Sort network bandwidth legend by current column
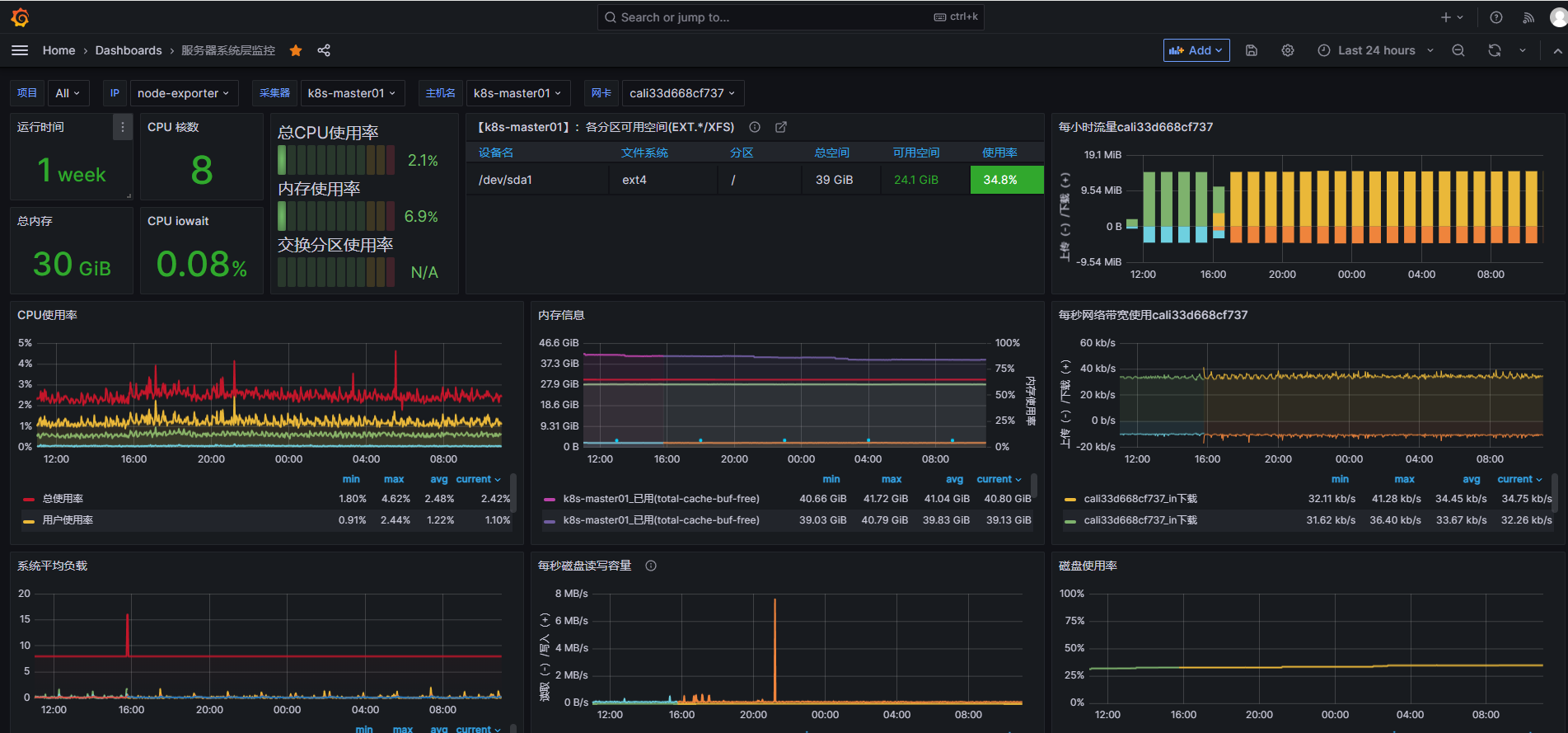This screenshot has width=1568, height=733. point(1519,479)
